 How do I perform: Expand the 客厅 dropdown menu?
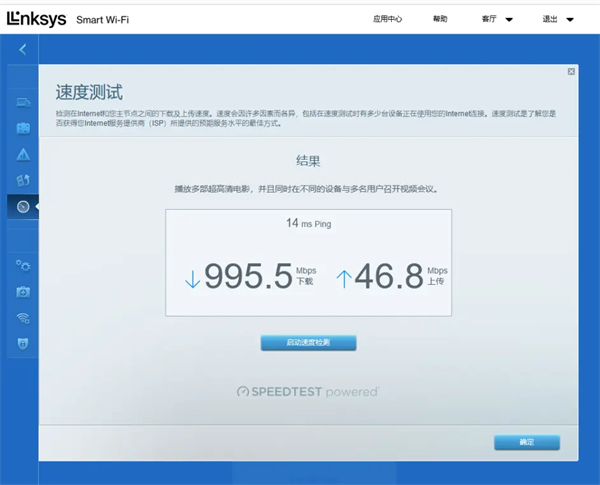(496, 19)
